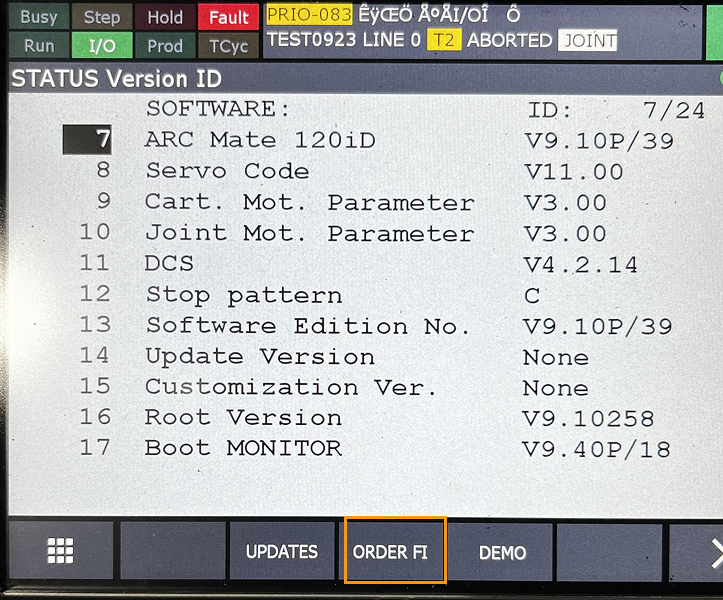723x600 pixels.
Task: Tap the PRIO-083 alarm code
Action: 309,15
